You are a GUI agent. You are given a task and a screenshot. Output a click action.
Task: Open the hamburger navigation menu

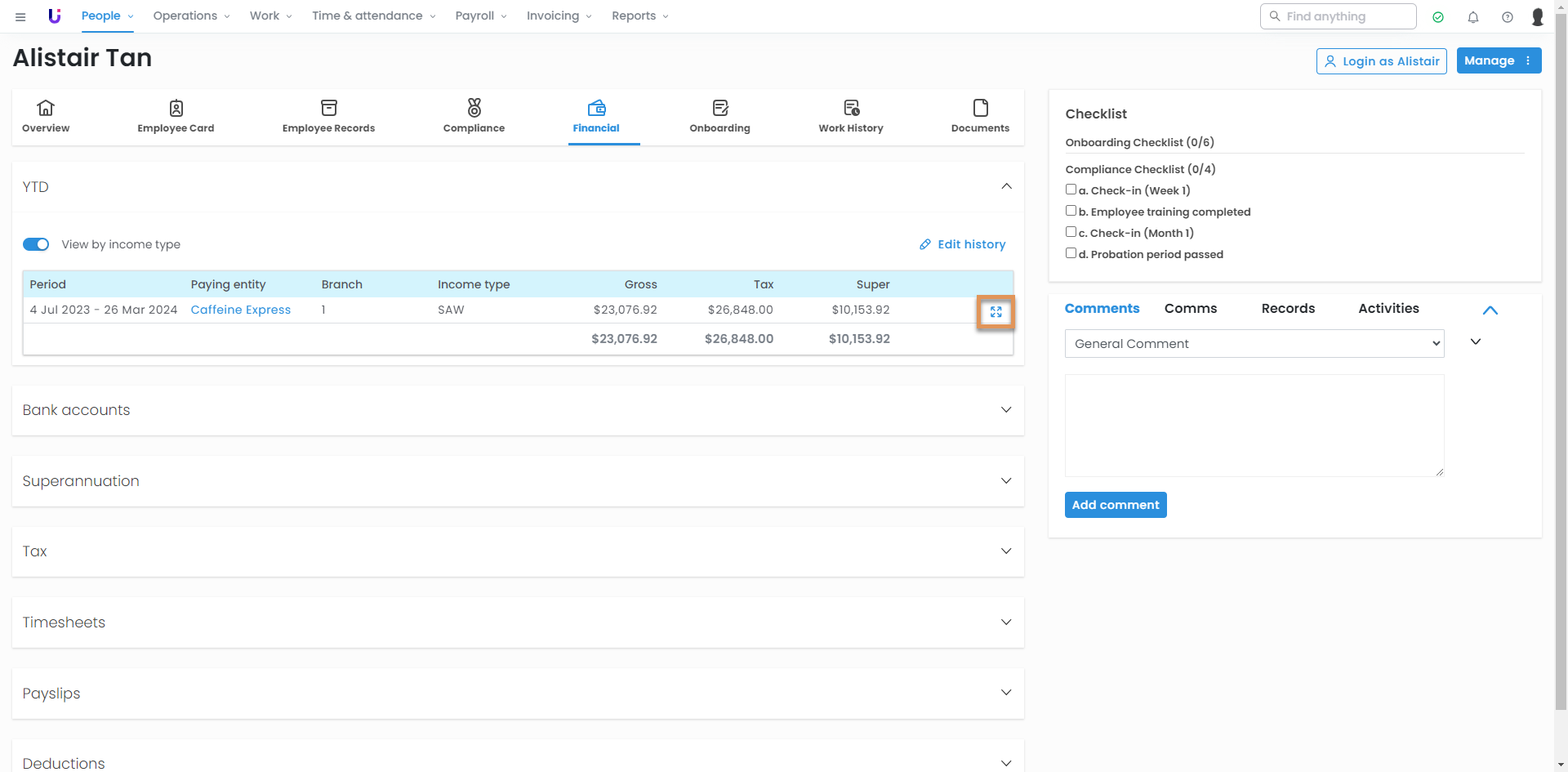[20, 16]
